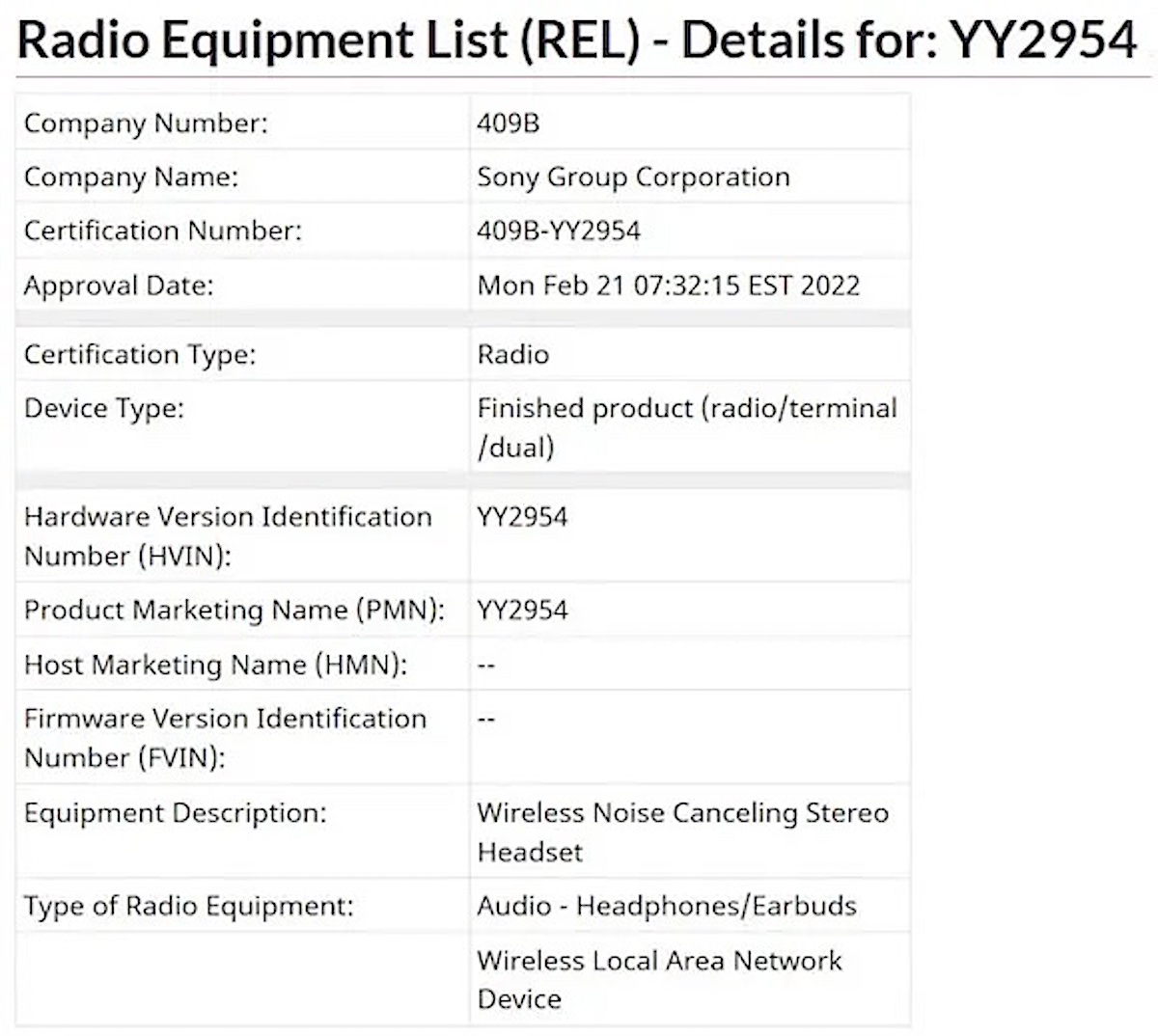Click 'Finished product (radio/terminal /dual)' value

coord(687,427)
